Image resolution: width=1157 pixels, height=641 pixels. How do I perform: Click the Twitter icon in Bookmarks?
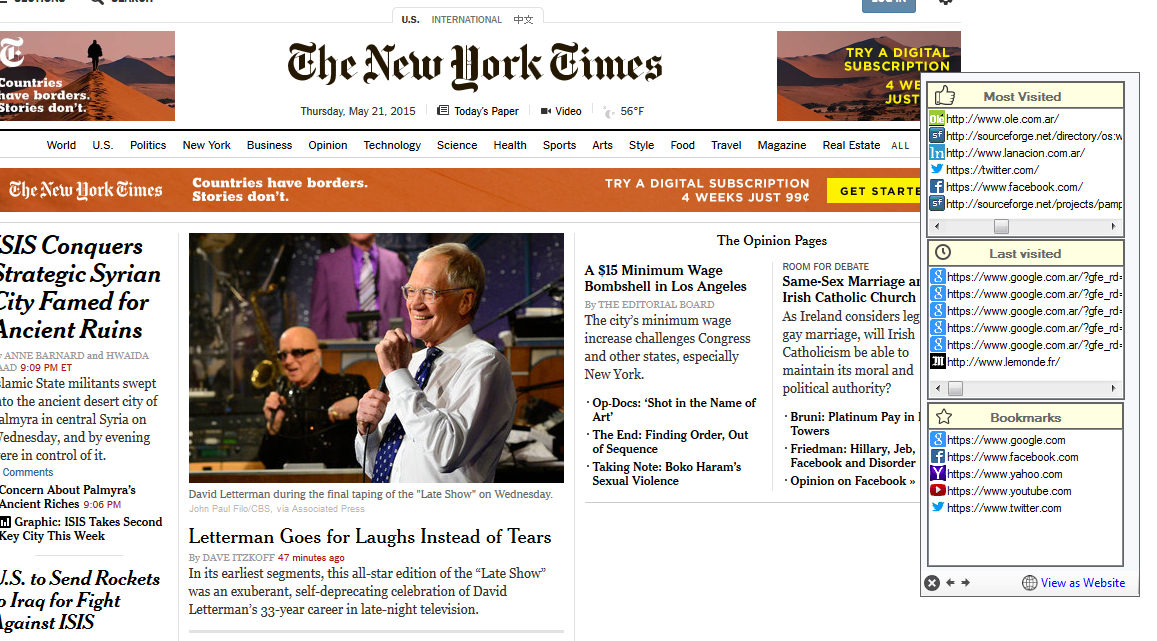937,507
